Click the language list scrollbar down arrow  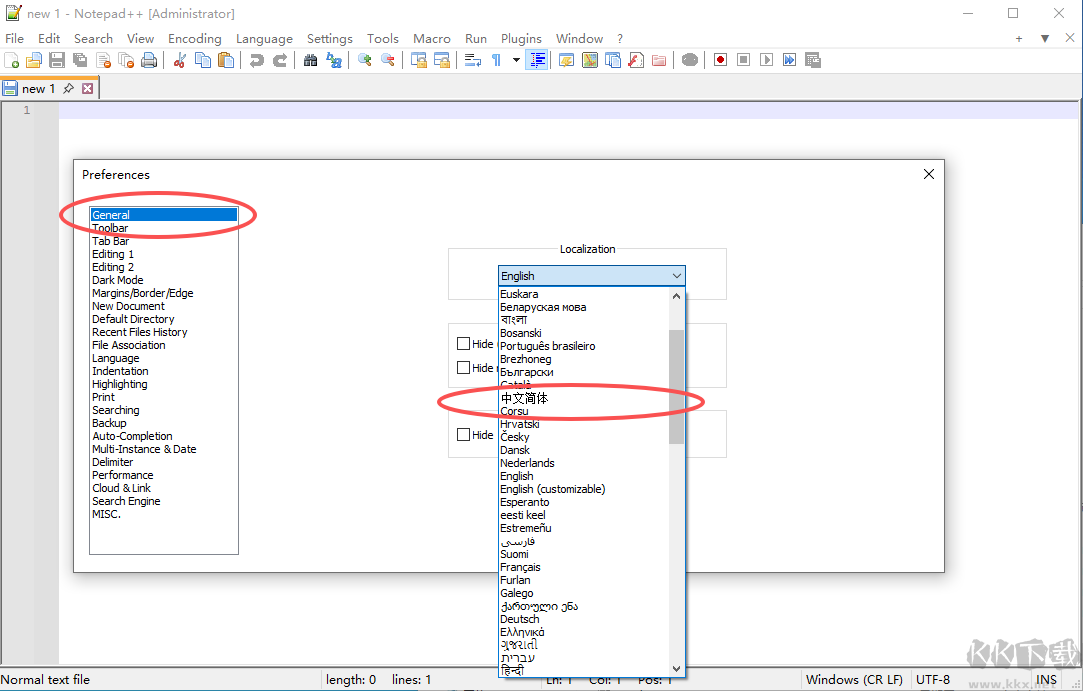677,668
